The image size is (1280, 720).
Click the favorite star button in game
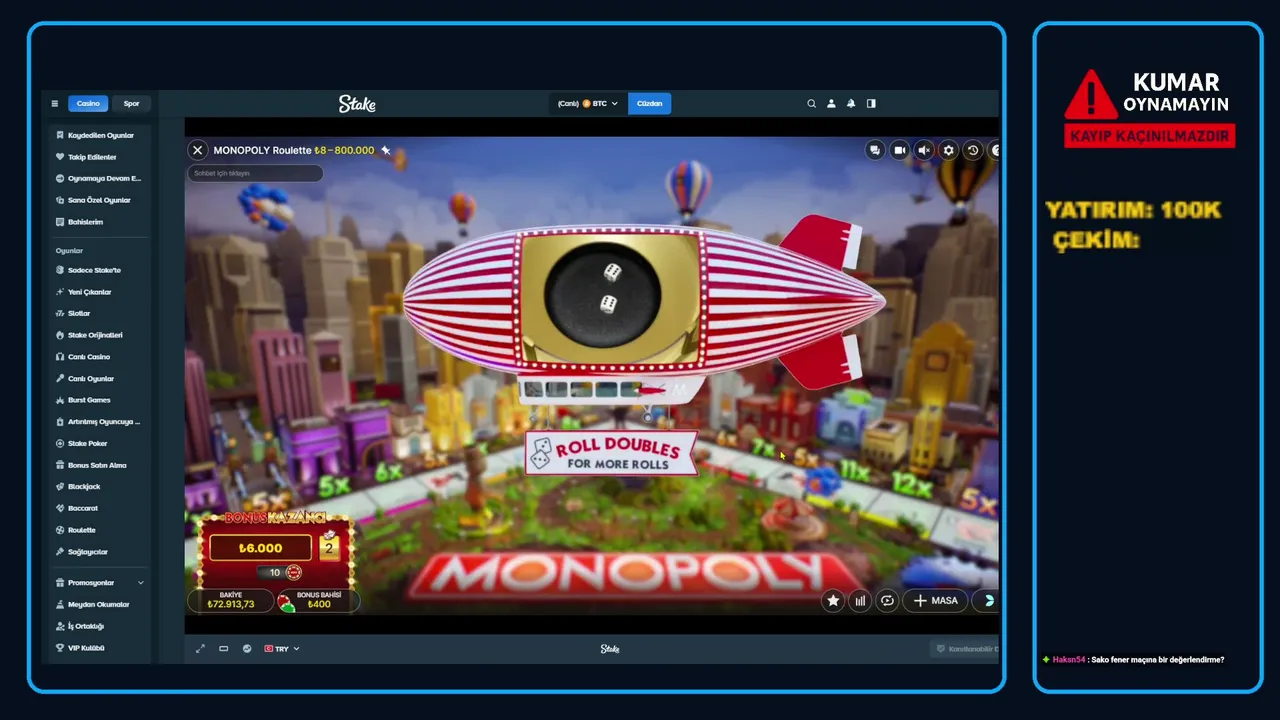[x=833, y=601]
